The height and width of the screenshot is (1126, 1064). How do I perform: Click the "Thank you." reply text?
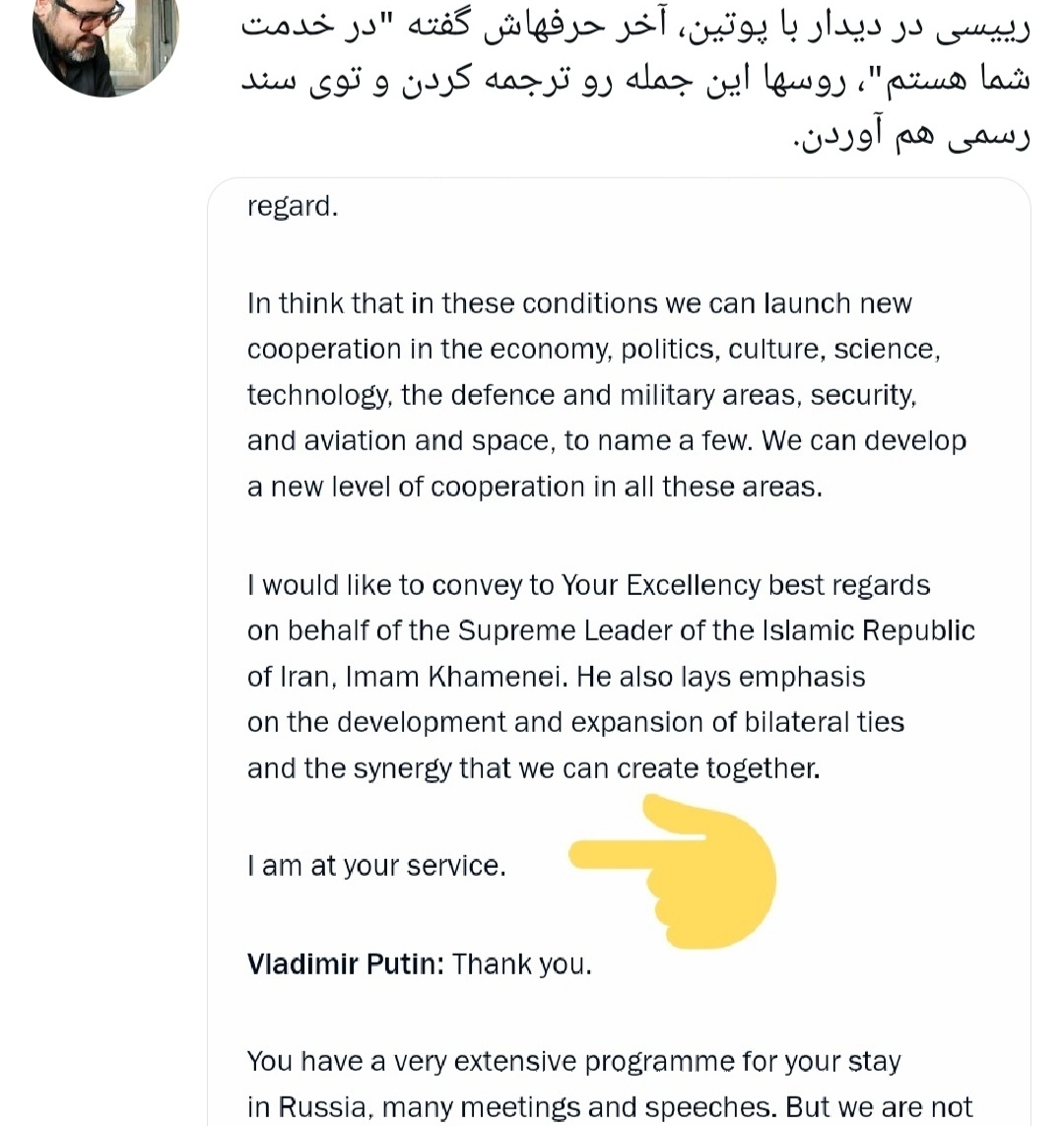click(x=522, y=963)
